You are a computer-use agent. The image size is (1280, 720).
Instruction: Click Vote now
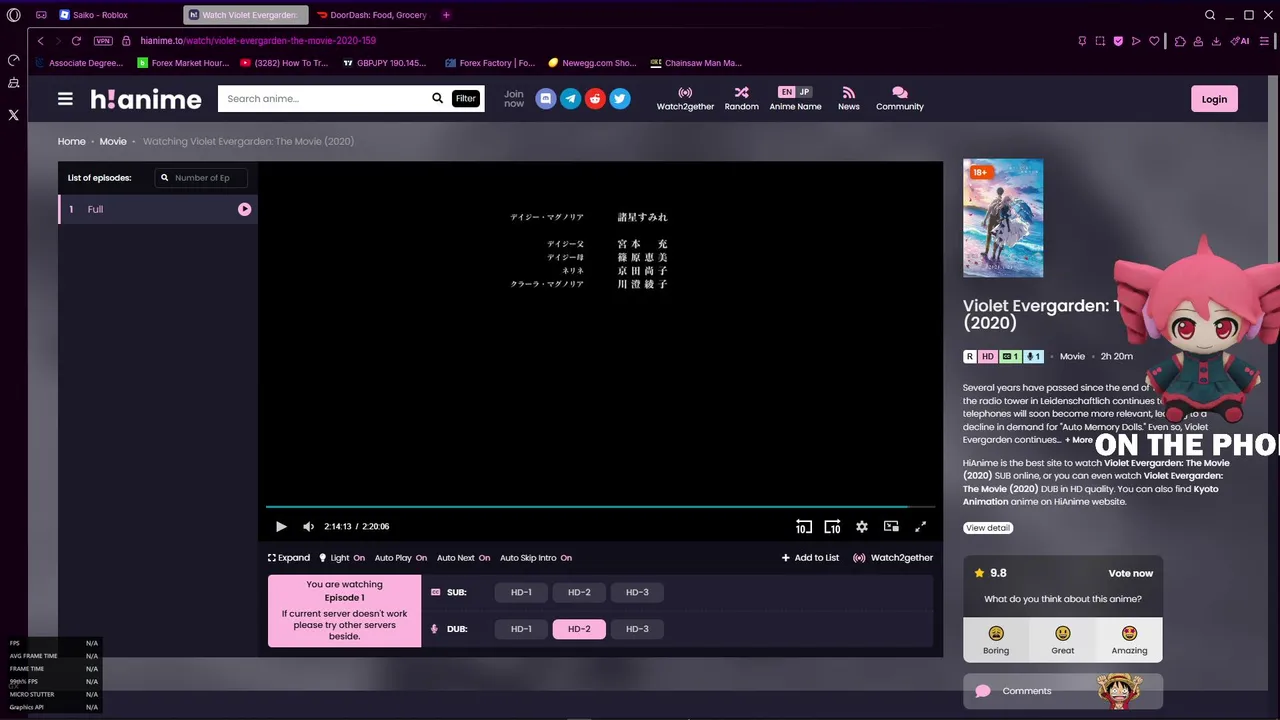[x=1130, y=573]
